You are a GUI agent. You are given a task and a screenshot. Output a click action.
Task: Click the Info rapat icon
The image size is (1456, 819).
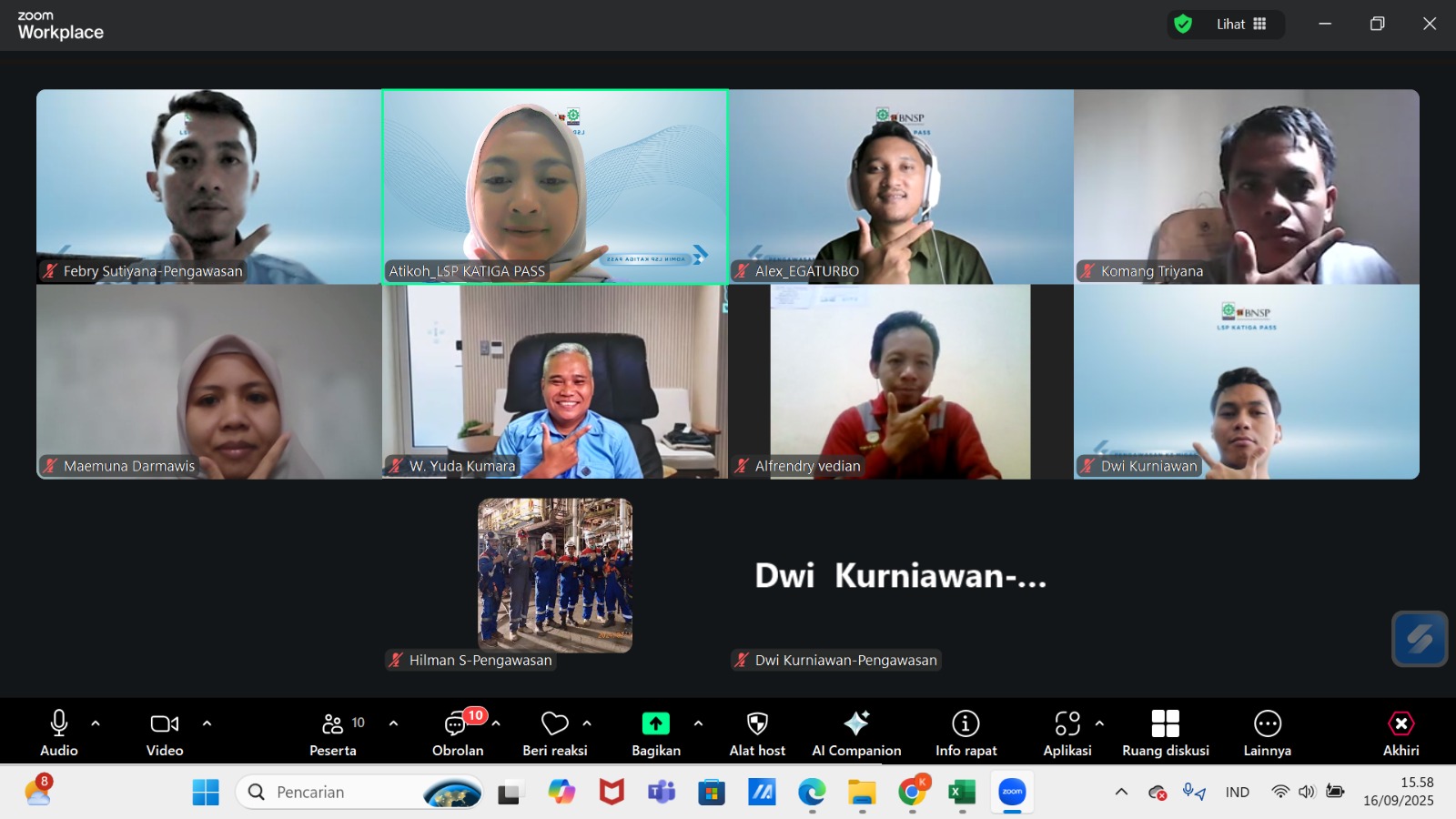966,724
